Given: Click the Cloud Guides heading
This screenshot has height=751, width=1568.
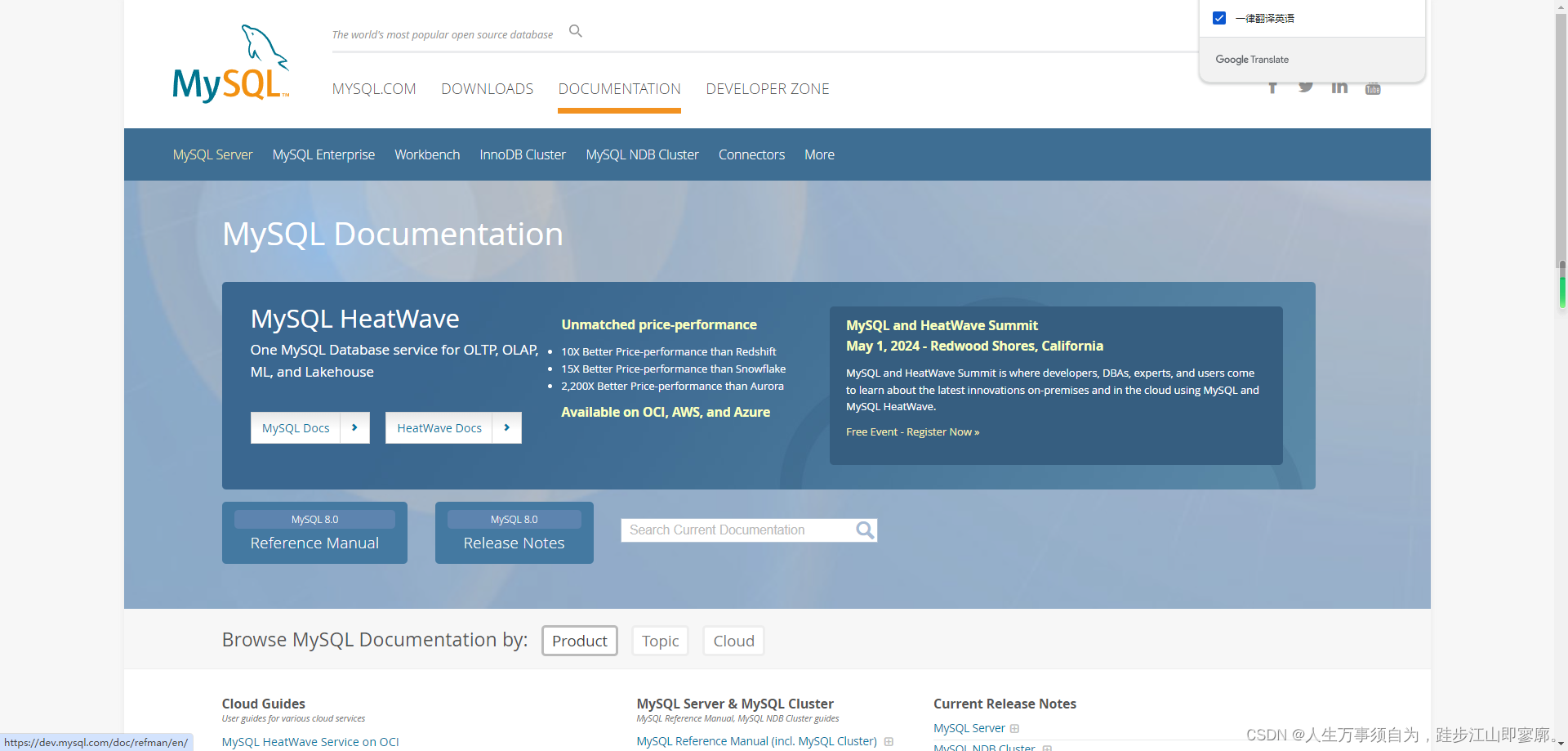Looking at the screenshot, I should pyautogui.click(x=264, y=704).
